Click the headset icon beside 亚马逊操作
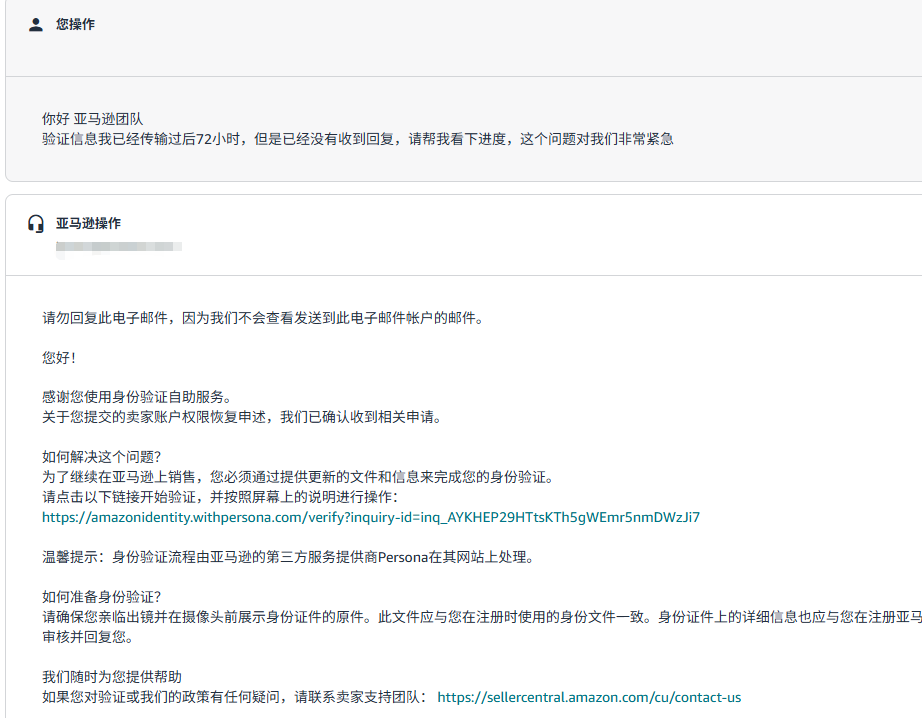This screenshot has width=922, height=718. tap(36, 224)
